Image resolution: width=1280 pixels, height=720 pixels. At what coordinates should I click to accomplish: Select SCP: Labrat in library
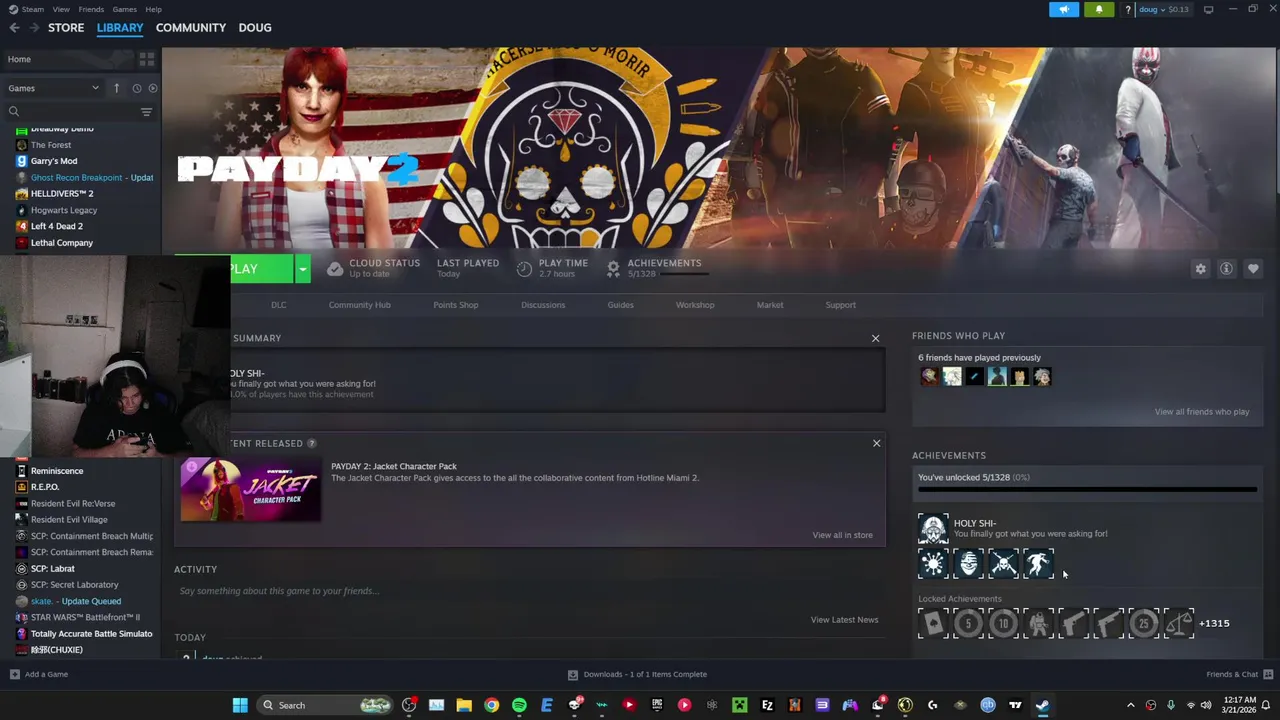click(52, 568)
